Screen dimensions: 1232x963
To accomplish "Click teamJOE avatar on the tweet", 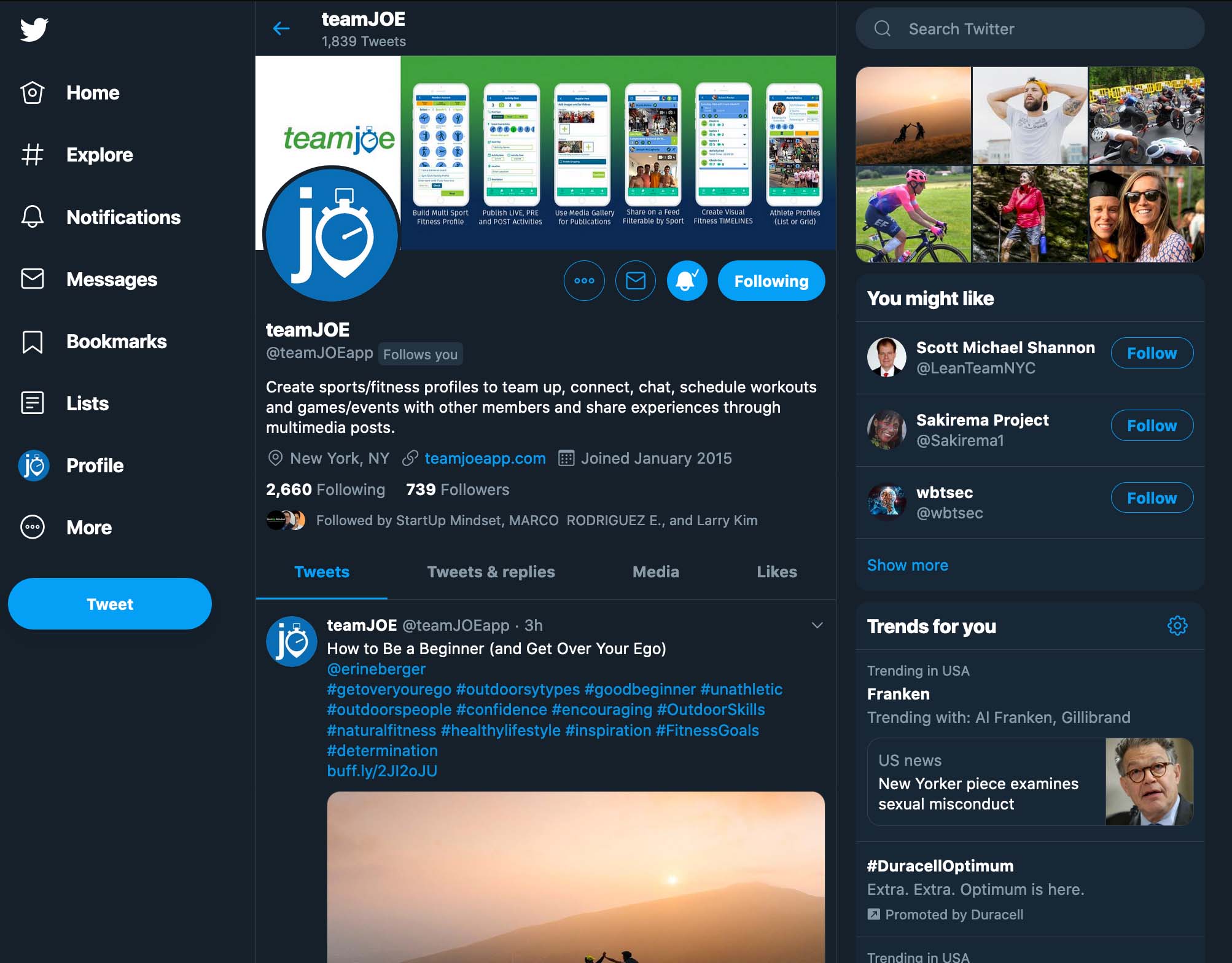I will coord(292,641).
